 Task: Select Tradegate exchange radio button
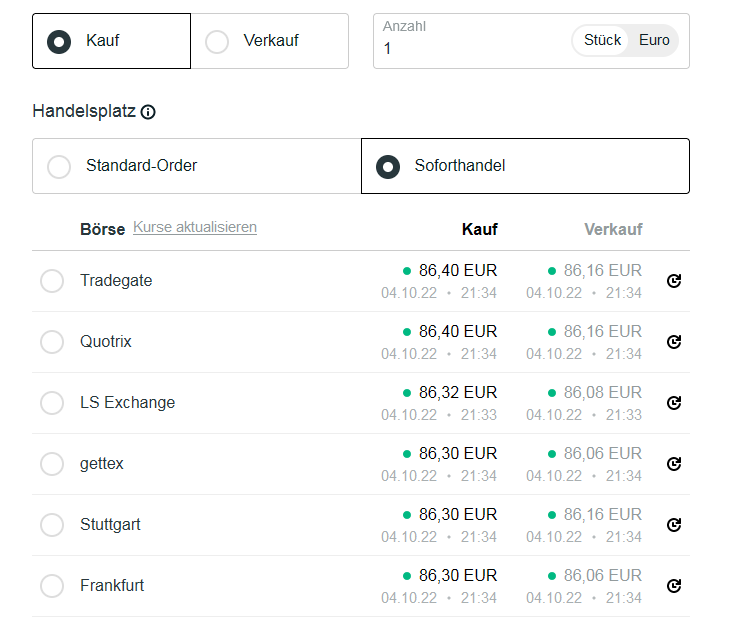click(52, 281)
